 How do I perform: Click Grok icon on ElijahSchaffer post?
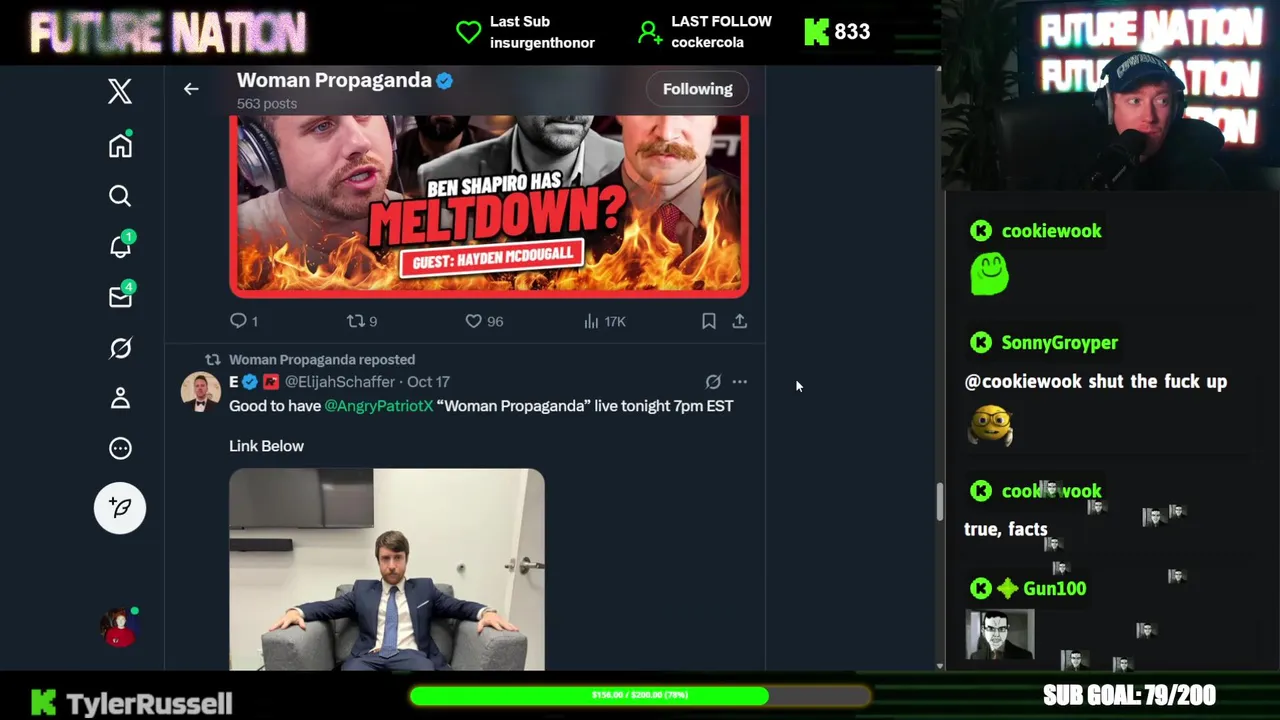[713, 382]
